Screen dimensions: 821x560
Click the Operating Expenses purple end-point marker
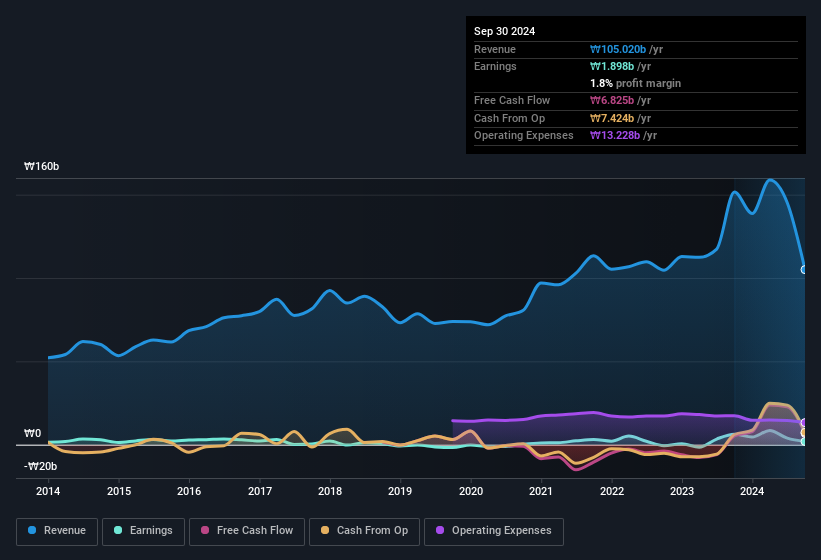(x=804, y=422)
